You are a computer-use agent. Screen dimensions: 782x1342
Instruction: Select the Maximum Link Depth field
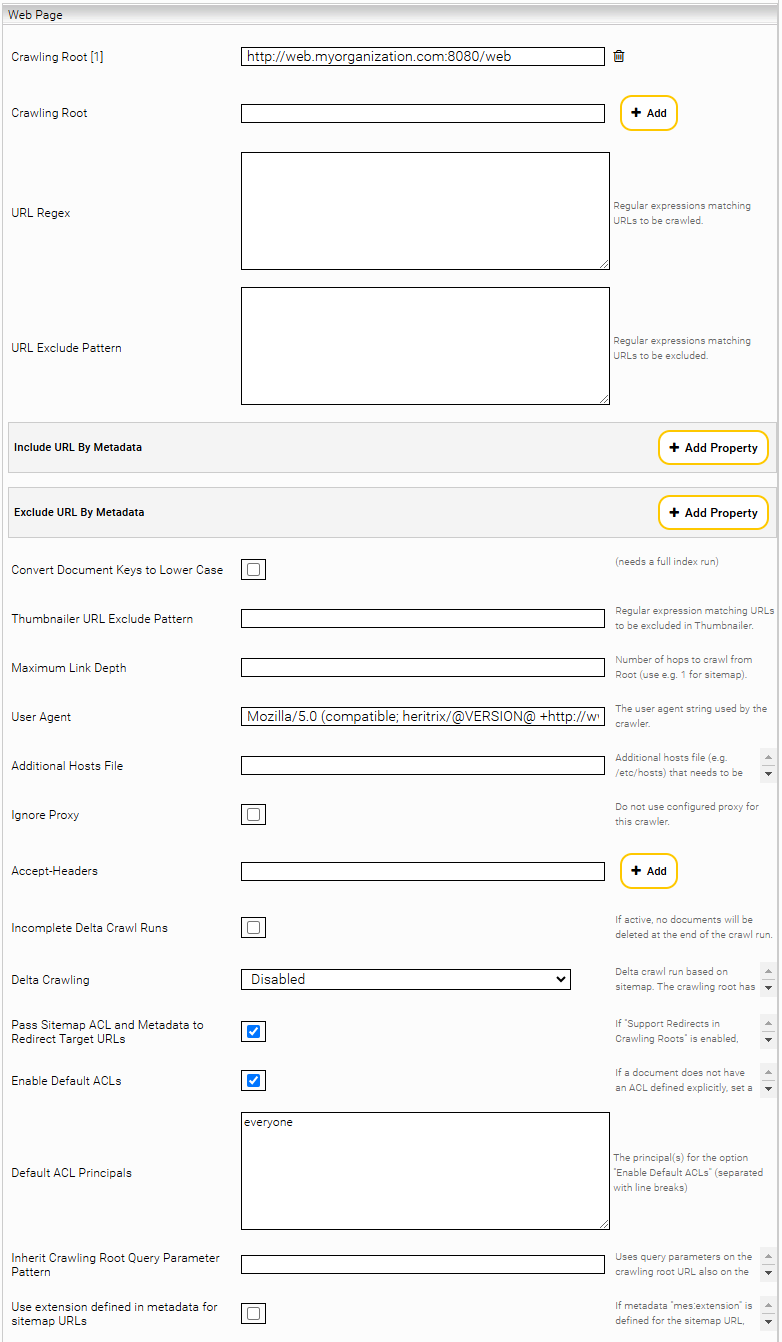click(x=422, y=668)
